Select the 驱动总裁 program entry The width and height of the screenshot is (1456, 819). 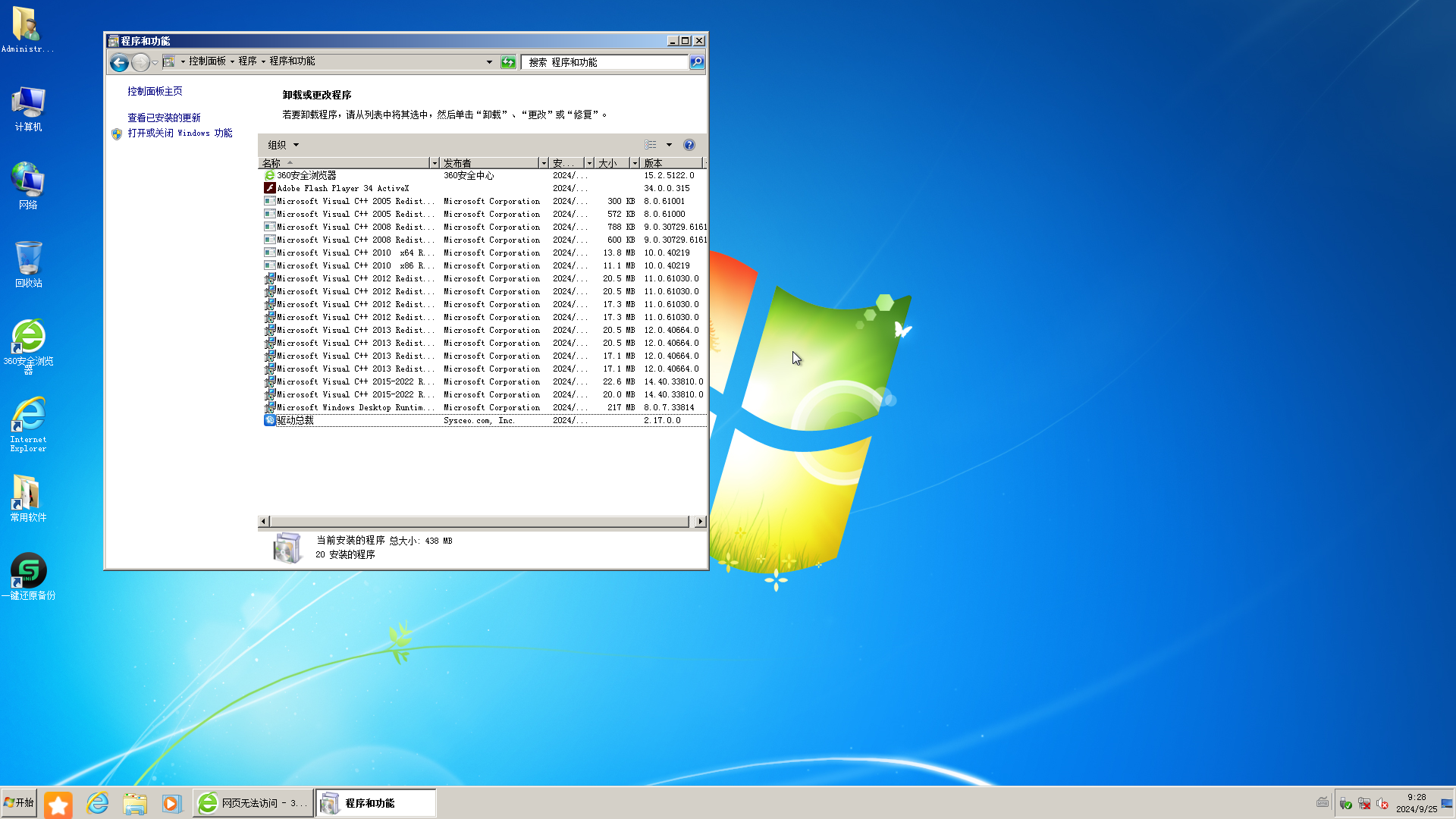pyautogui.click(x=485, y=420)
